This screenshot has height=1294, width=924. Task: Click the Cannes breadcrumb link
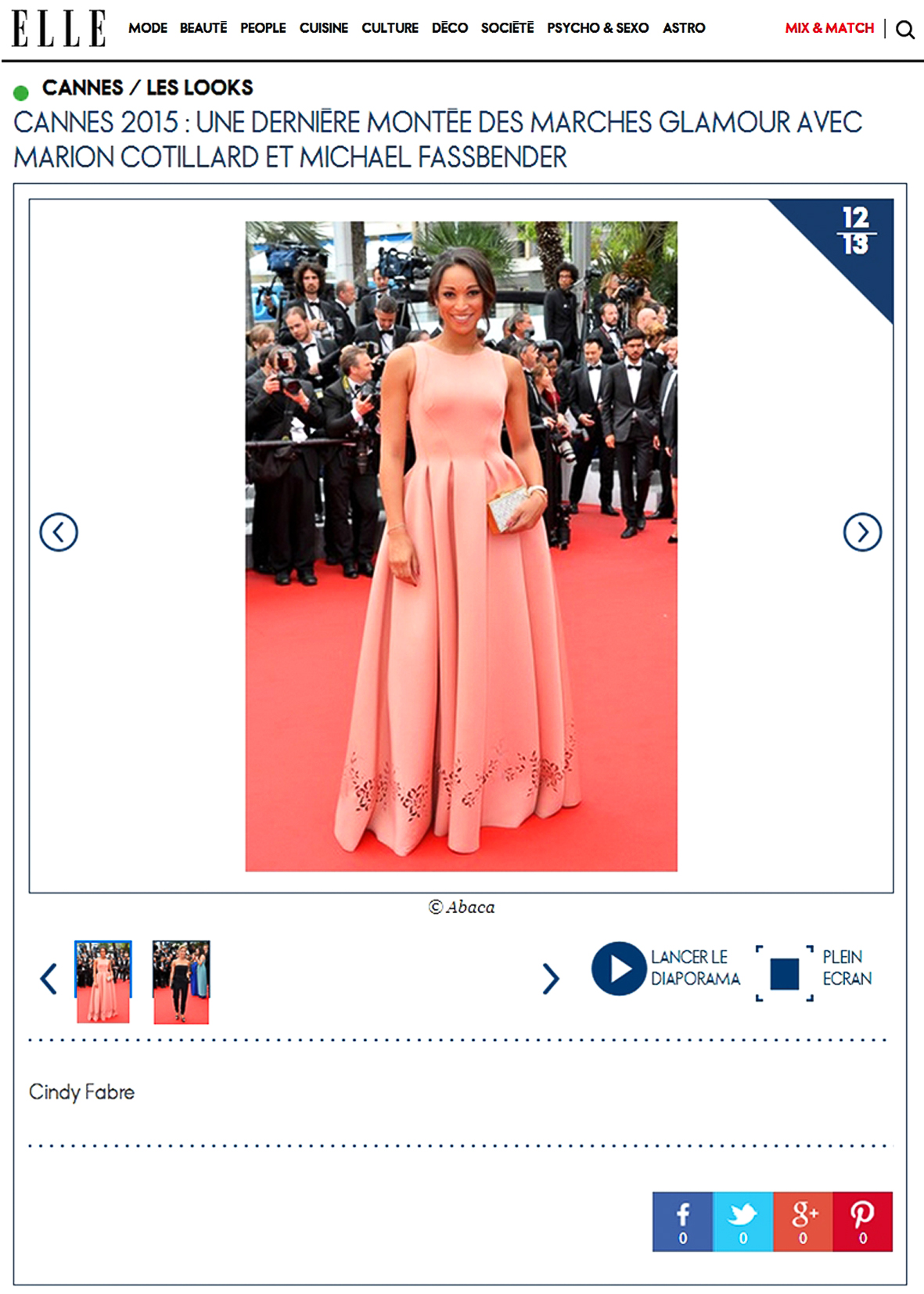[x=83, y=88]
